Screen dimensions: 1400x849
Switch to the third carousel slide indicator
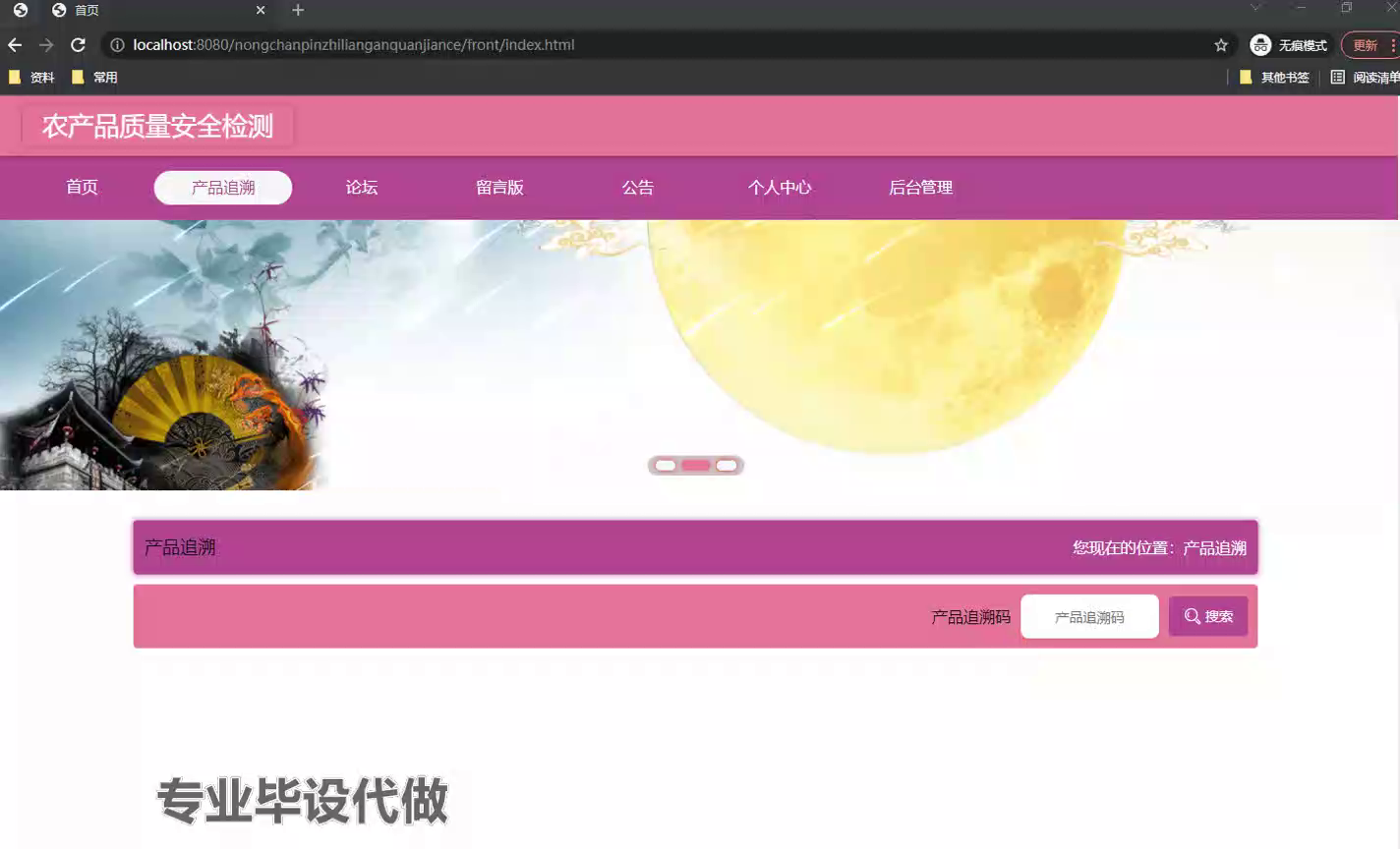tap(727, 466)
